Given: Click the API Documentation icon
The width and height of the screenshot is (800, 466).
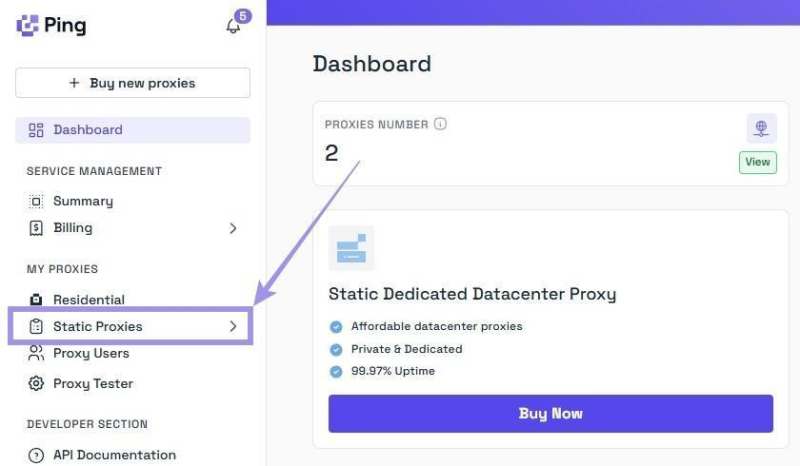Looking at the screenshot, I should pyautogui.click(x=36, y=455).
